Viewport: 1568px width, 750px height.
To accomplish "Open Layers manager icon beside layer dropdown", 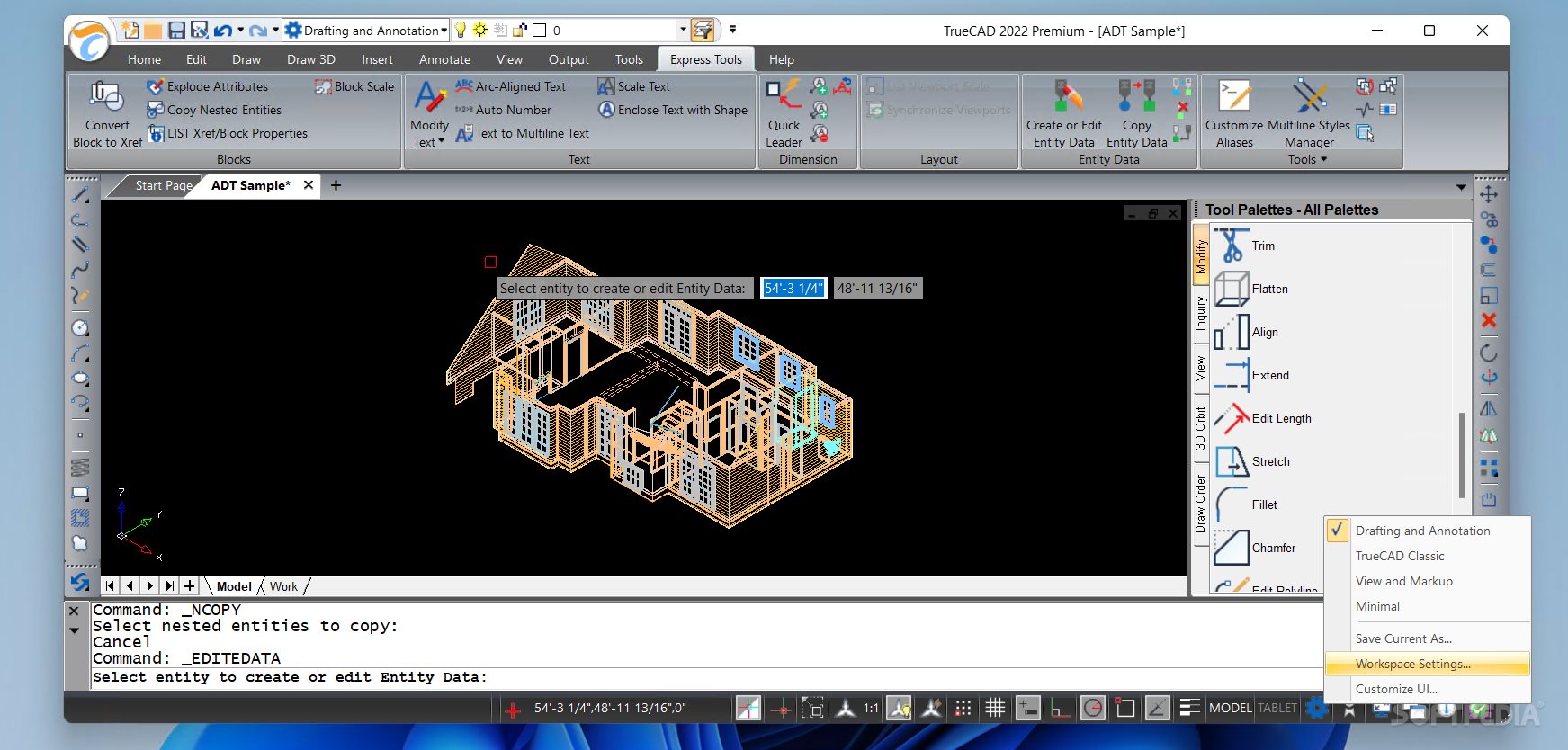I will 702,31.
